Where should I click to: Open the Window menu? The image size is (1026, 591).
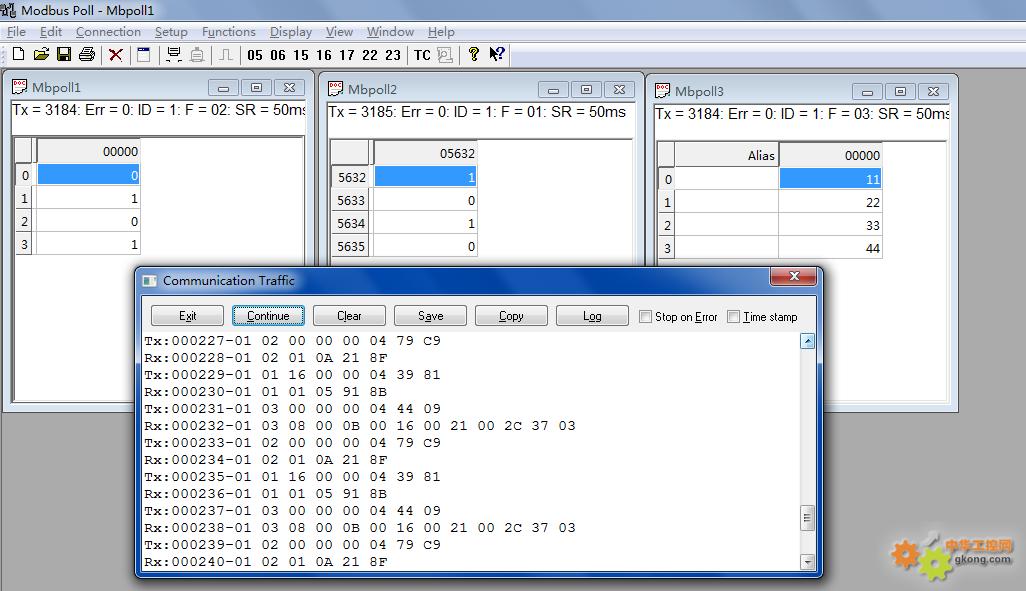click(x=390, y=31)
